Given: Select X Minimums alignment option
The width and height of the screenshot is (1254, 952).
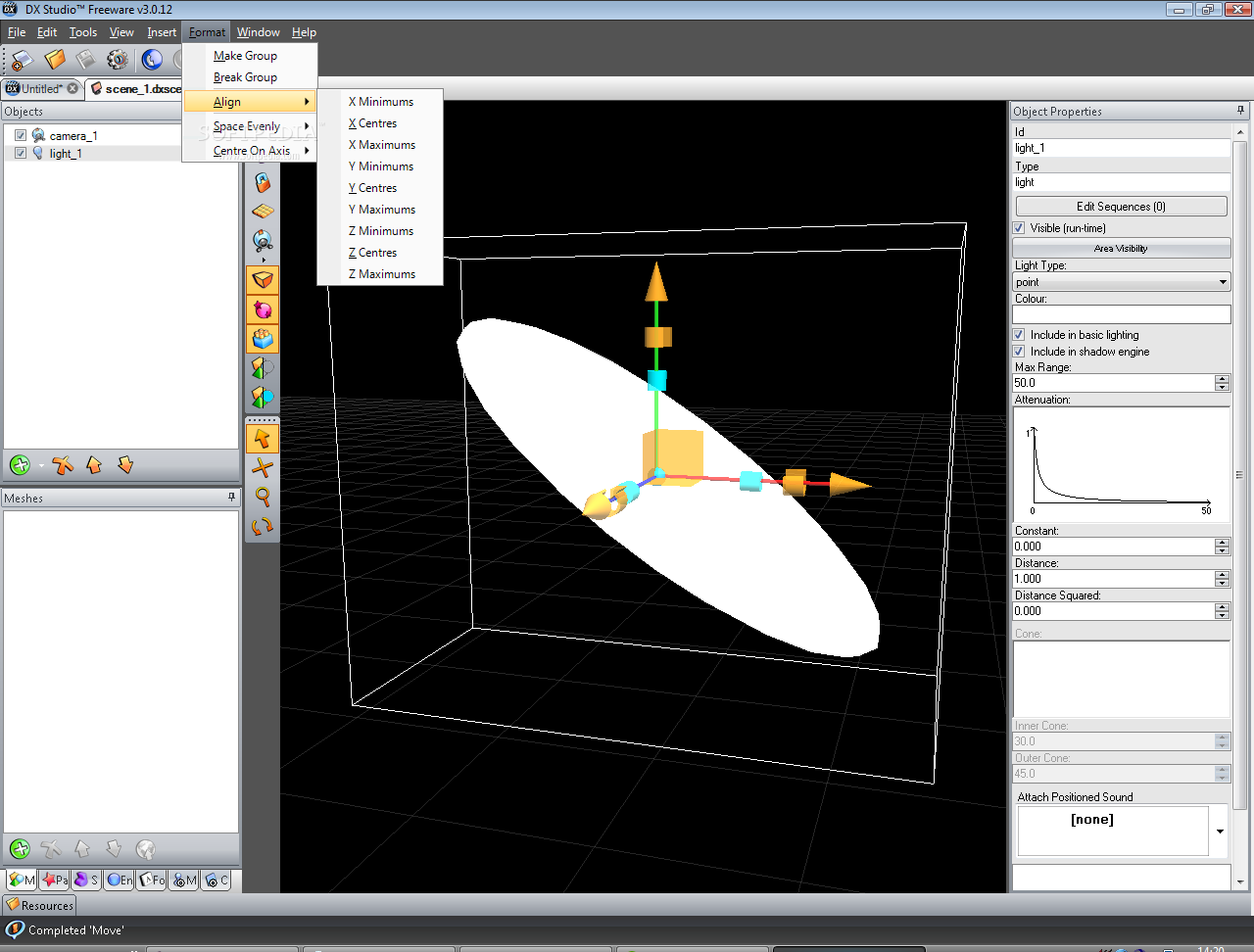Looking at the screenshot, I should [380, 102].
